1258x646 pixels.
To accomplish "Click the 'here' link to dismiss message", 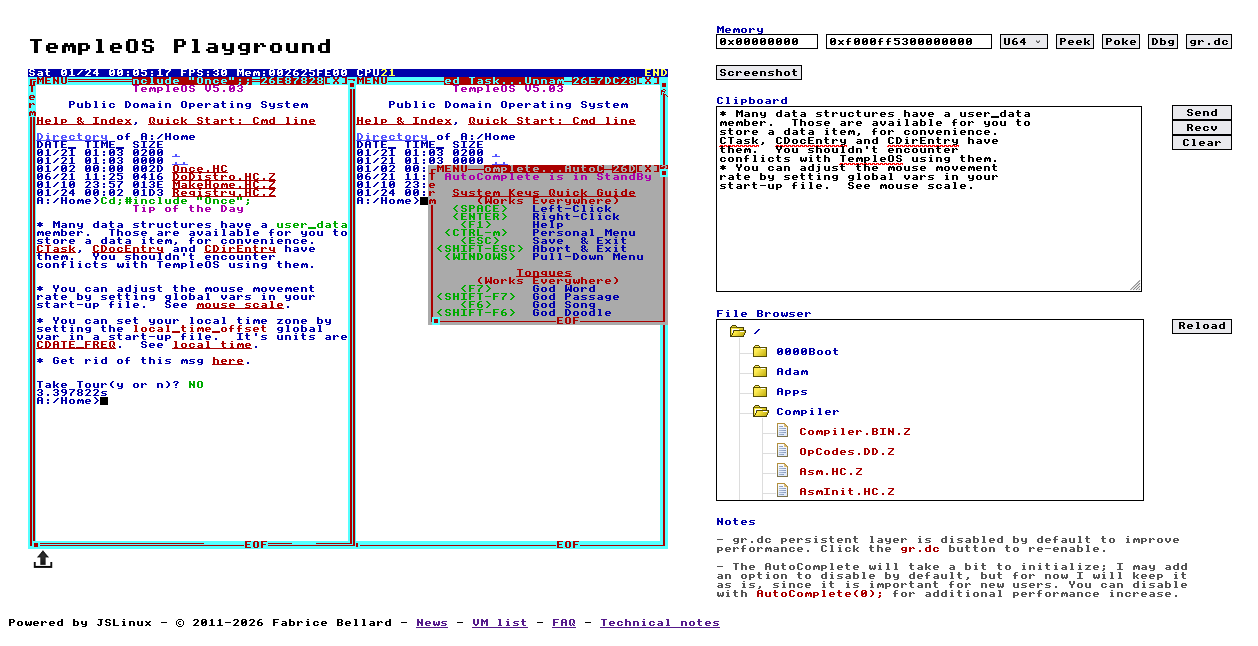I will (x=228, y=361).
